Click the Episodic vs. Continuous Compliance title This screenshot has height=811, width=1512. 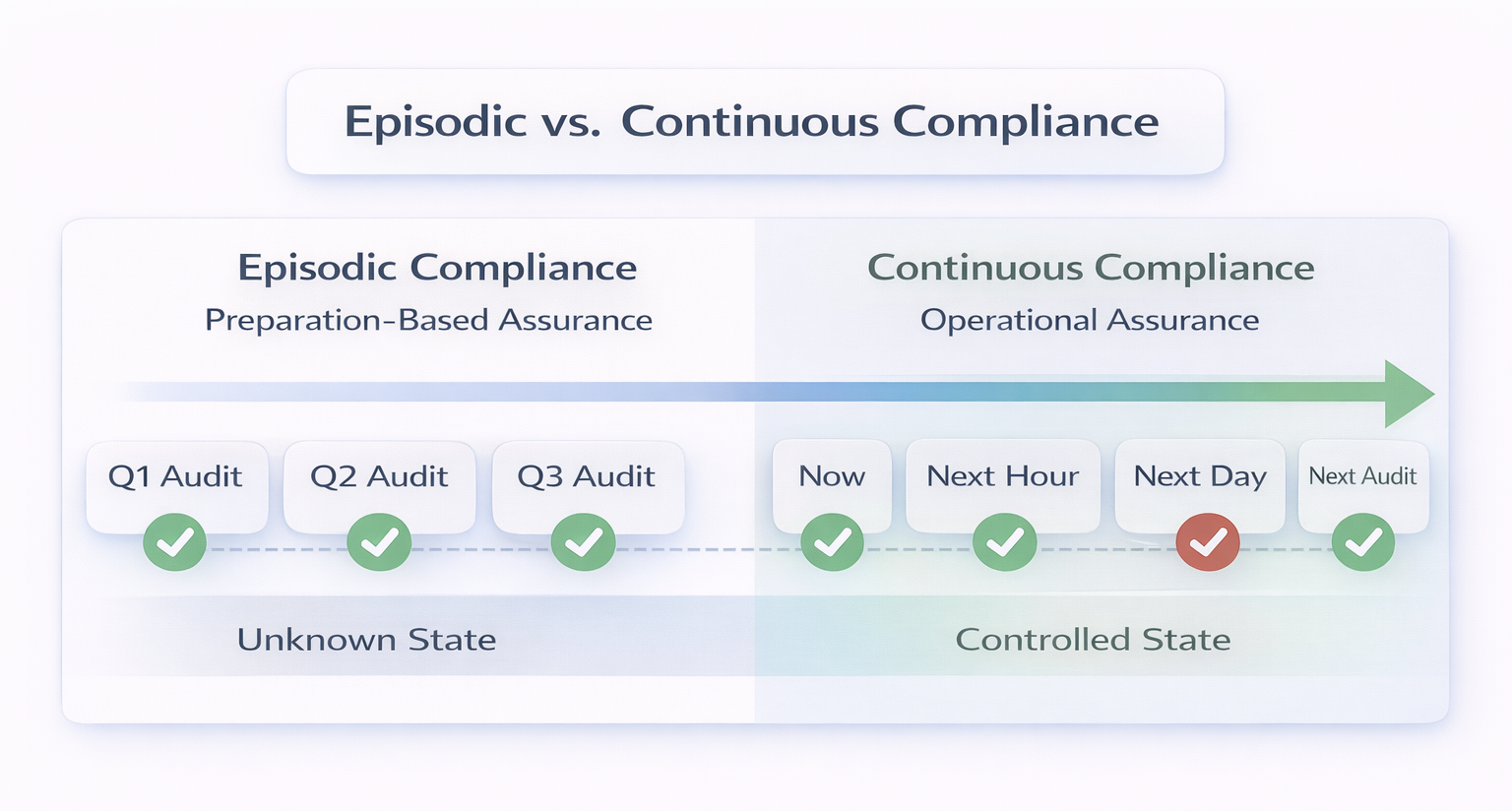click(x=752, y=122)
